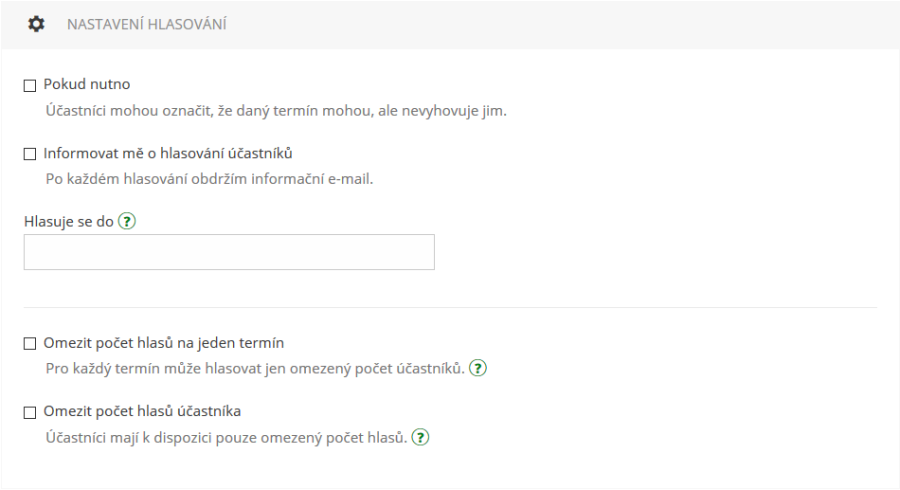Click description Po každém hlasování obdržím informační e-mail
Image resolution: width=900 pixels, height=490 pixels.
click(210, 179)
